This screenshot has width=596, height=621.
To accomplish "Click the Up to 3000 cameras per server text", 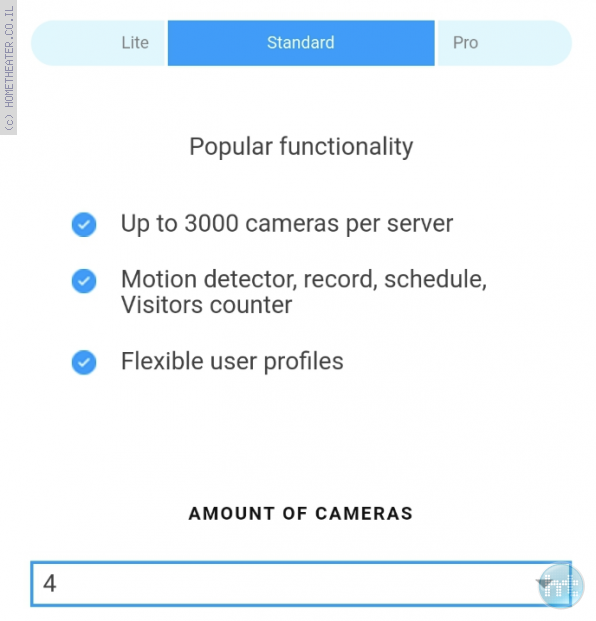I will (x=287, y=224).
